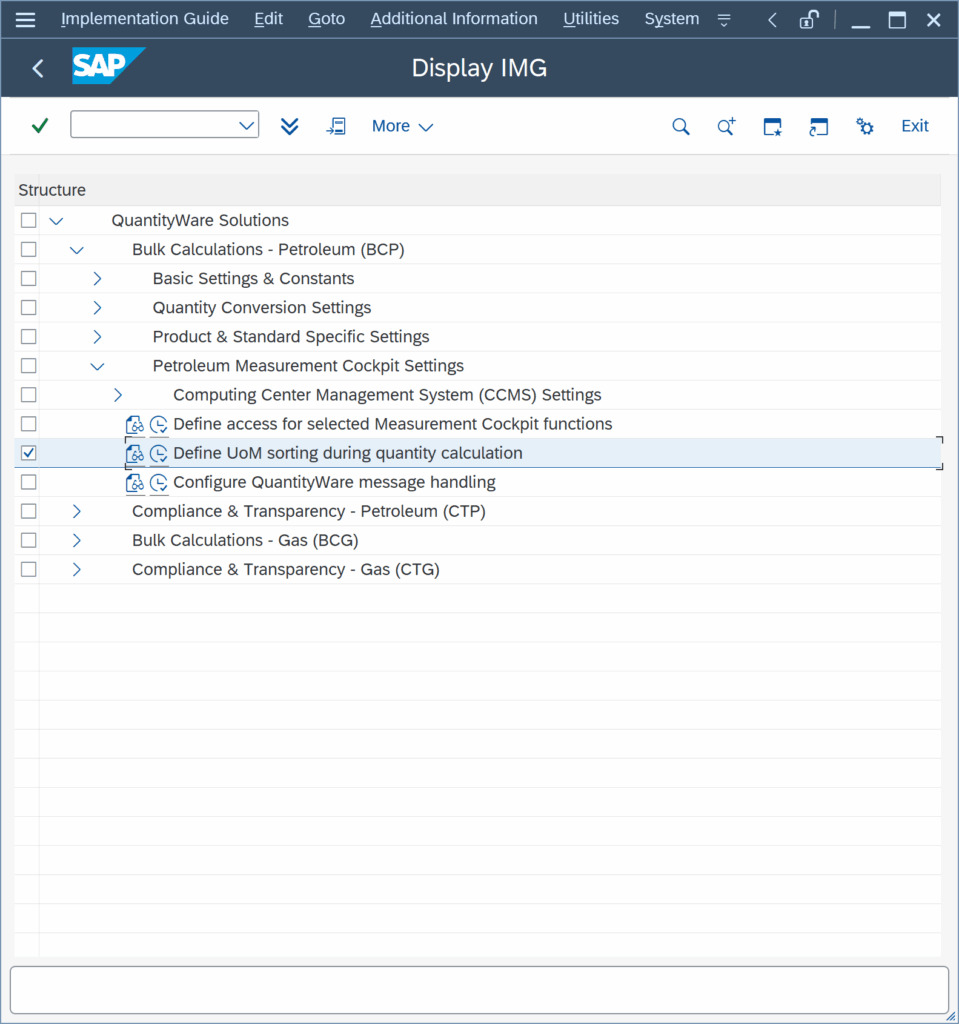Select Define access for selected Measurement Cockpit functions
Image resolution: width=959 pixels, height=1024 pixels.
tap(393, 424)
